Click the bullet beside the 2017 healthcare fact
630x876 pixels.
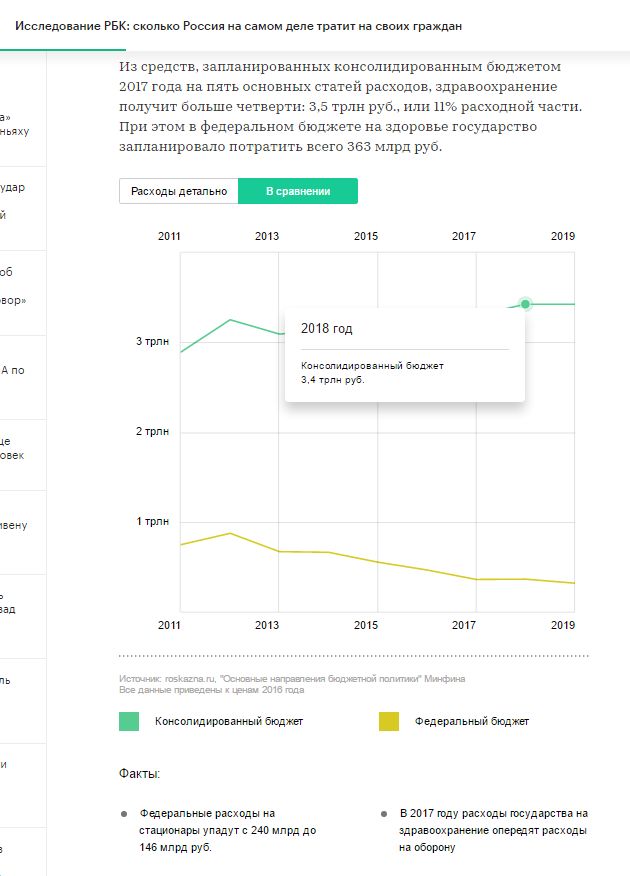pos(384,814)
